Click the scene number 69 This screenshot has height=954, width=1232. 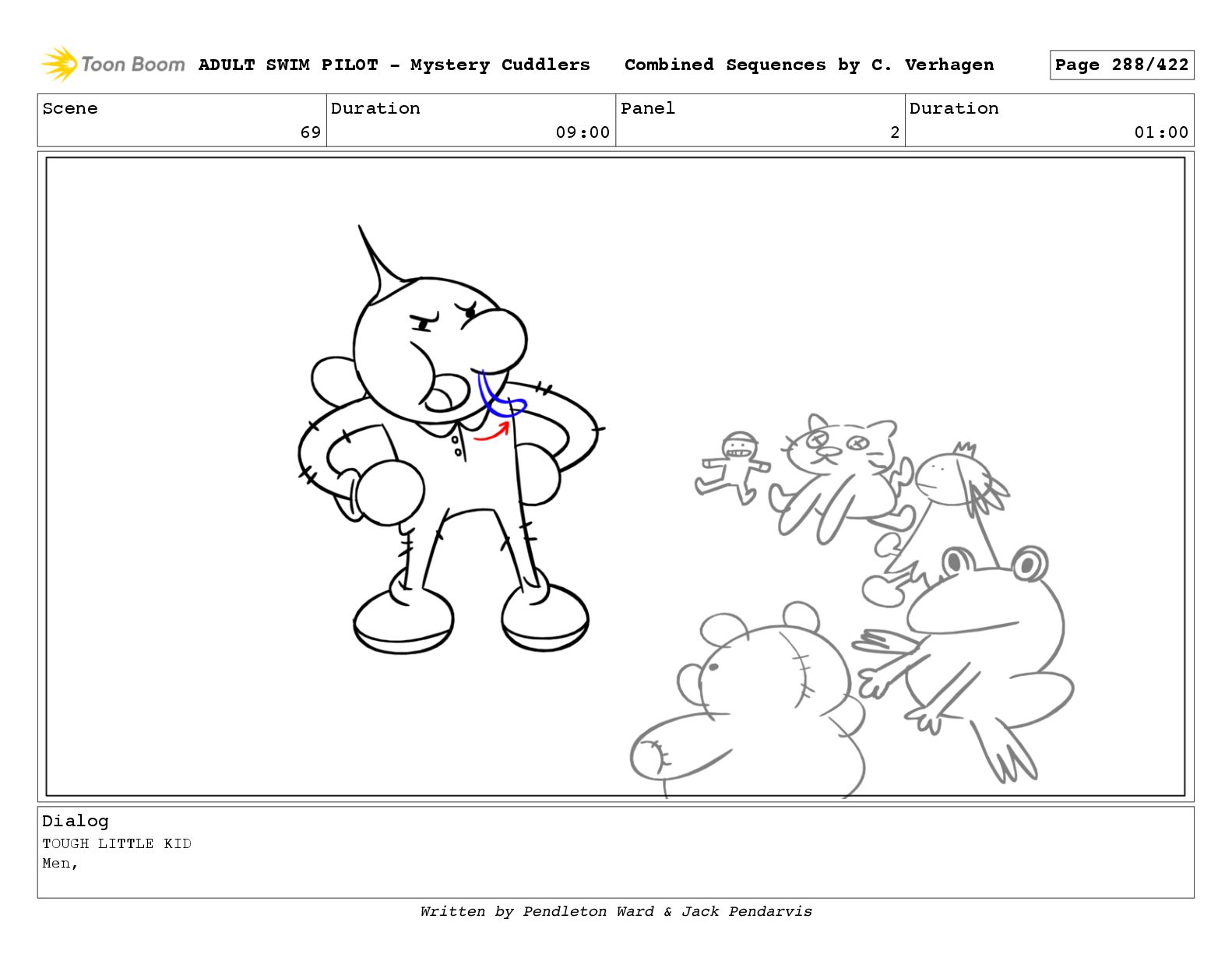(311, 132)
